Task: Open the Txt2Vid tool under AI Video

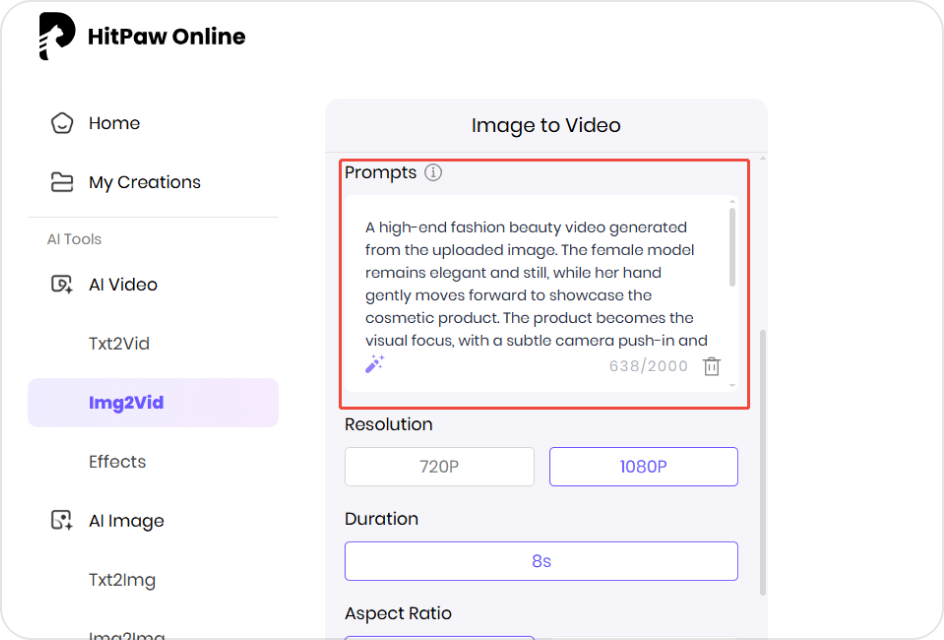Action: pyautogui.click(x=119, y=344)
